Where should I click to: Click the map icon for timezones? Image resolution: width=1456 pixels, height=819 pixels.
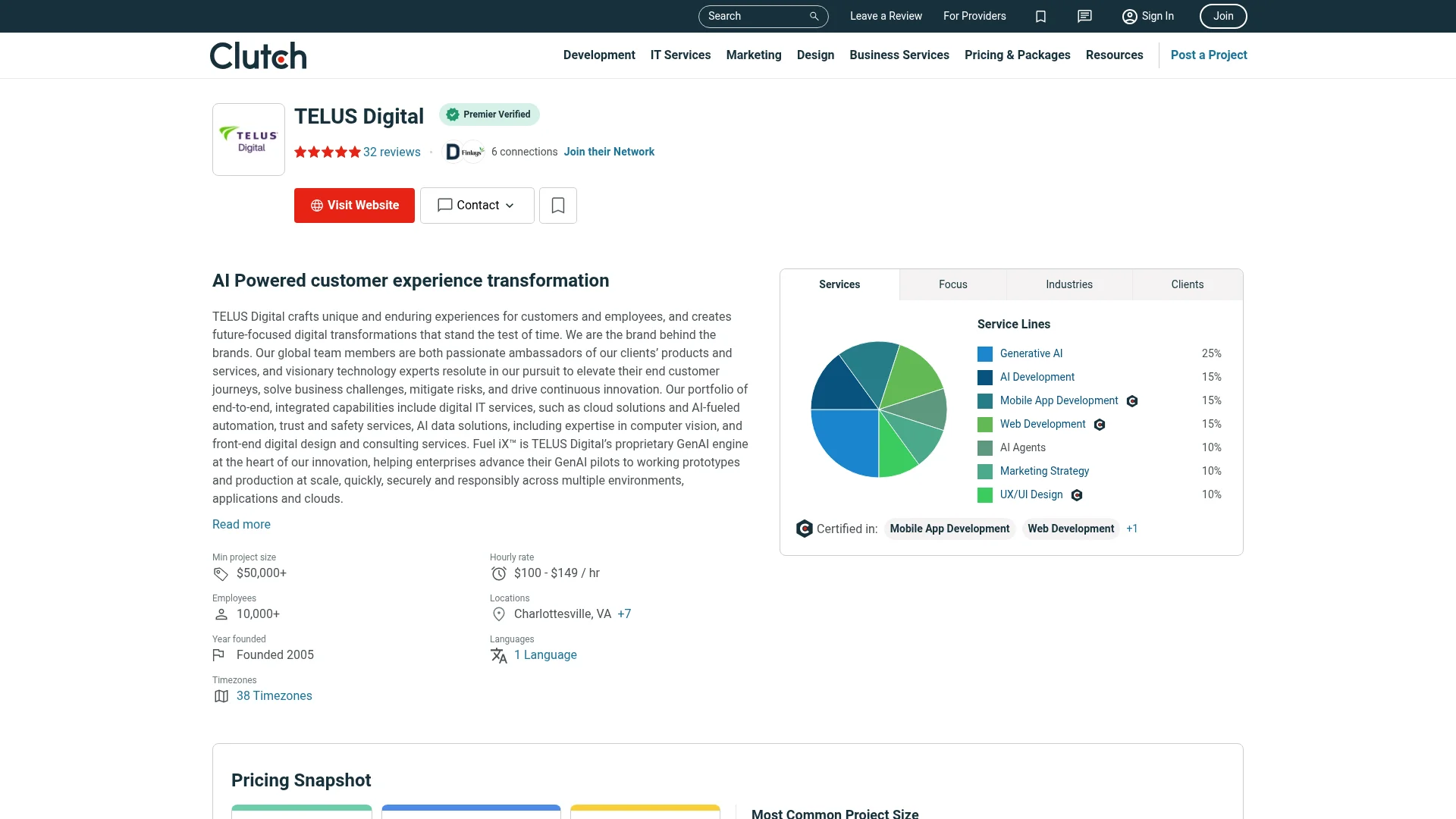tap(221, 696)
